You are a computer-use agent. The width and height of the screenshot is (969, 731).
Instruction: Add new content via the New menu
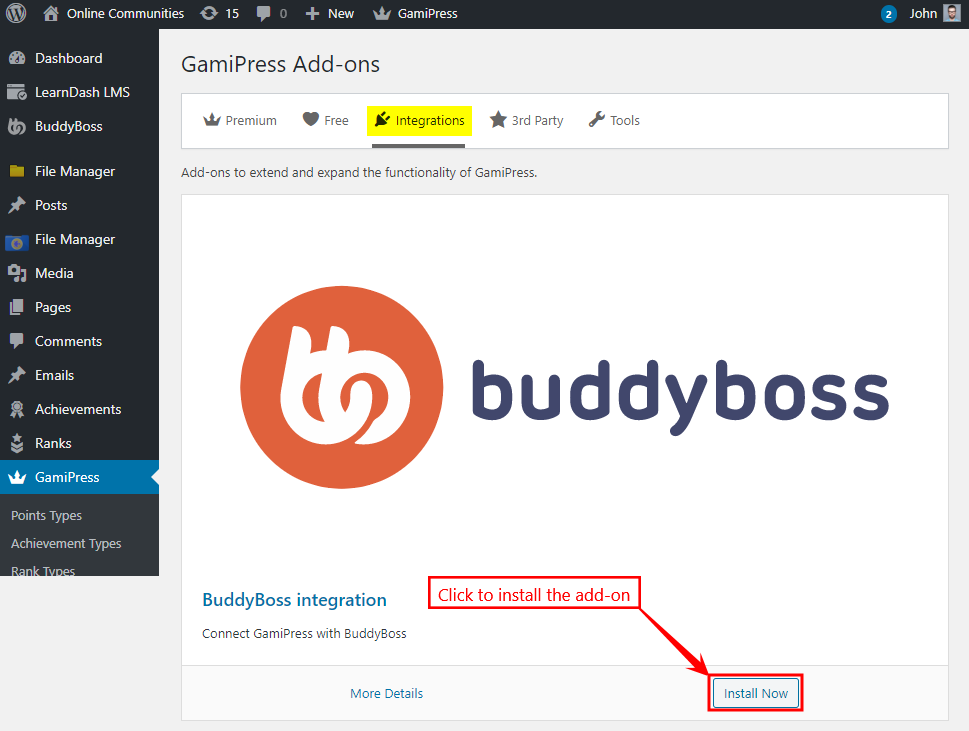[330, 14]
